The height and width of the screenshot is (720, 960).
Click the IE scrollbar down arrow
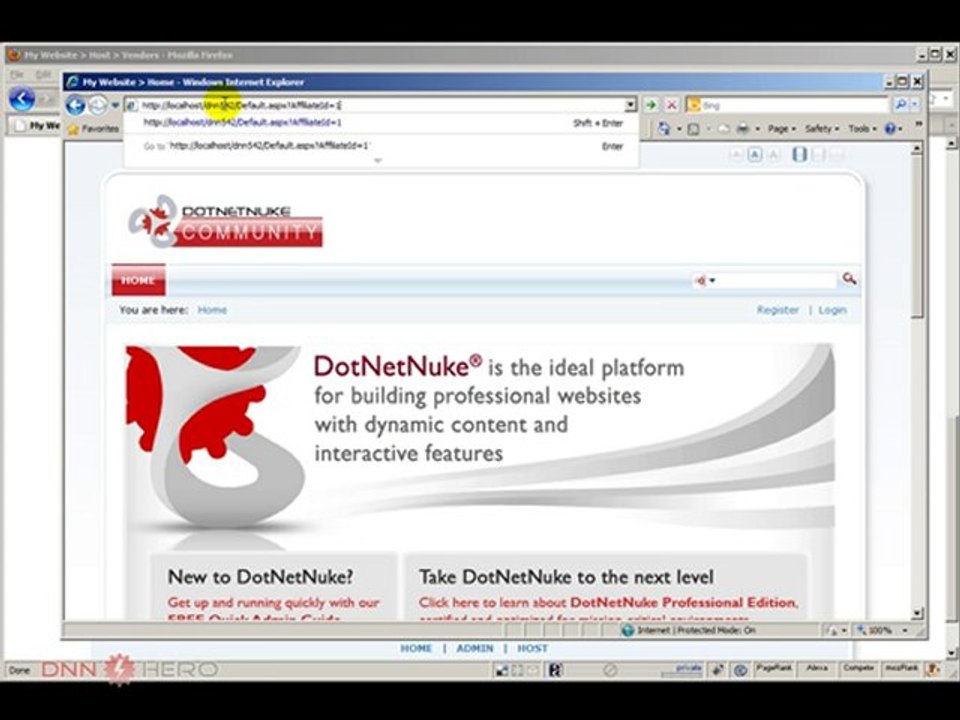point(917,613)
